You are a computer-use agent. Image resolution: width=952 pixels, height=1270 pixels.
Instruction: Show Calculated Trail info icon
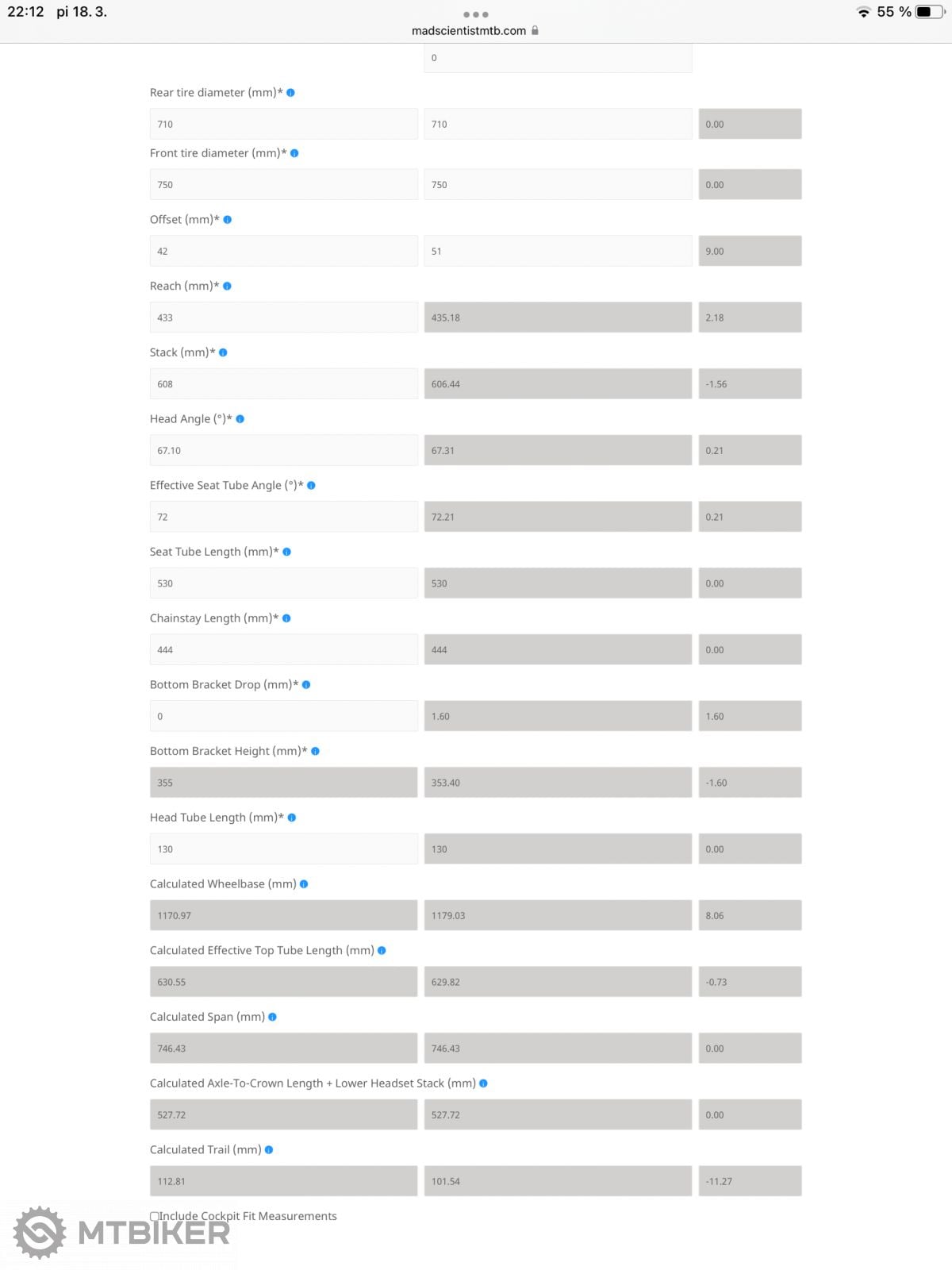tap(269, 1150)
